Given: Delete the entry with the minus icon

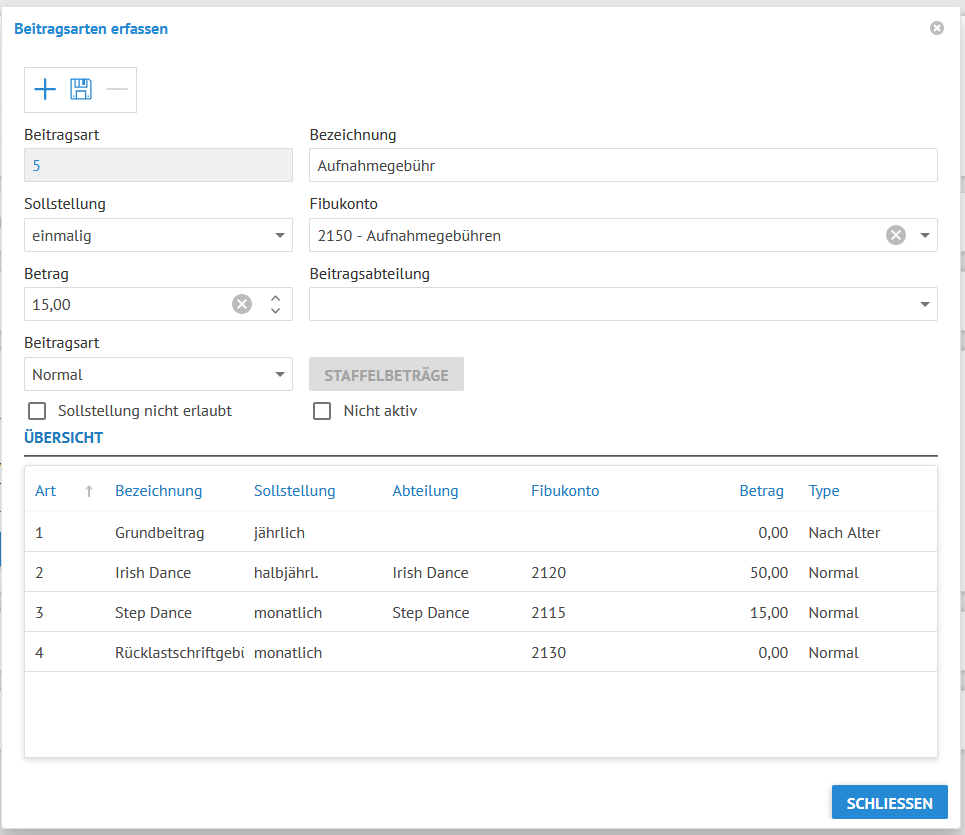Looking at the screenshot, I should [x=117, y=89].
